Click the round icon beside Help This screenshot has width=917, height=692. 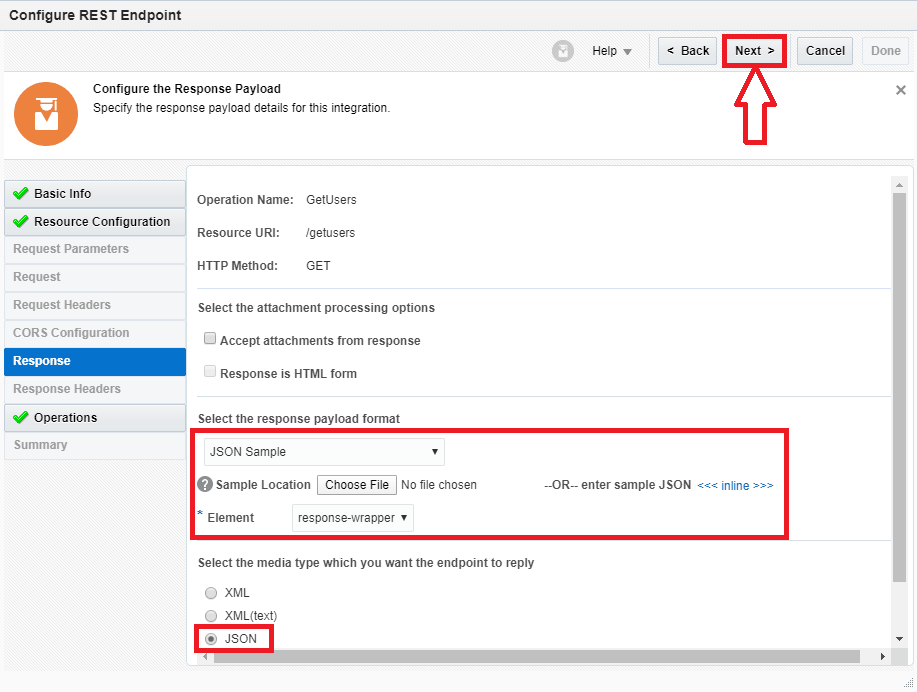point(563,51)
